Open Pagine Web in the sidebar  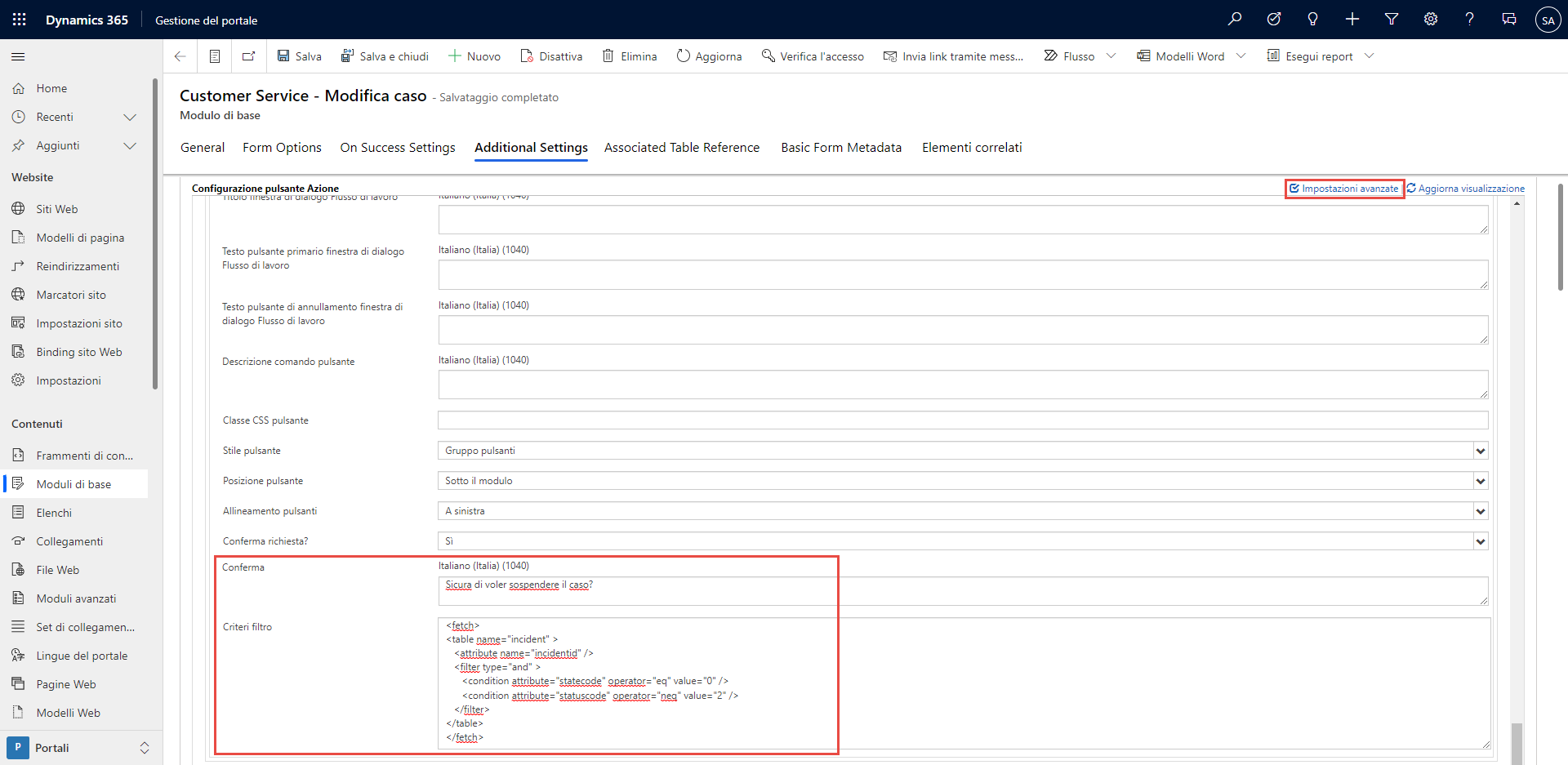66,684
